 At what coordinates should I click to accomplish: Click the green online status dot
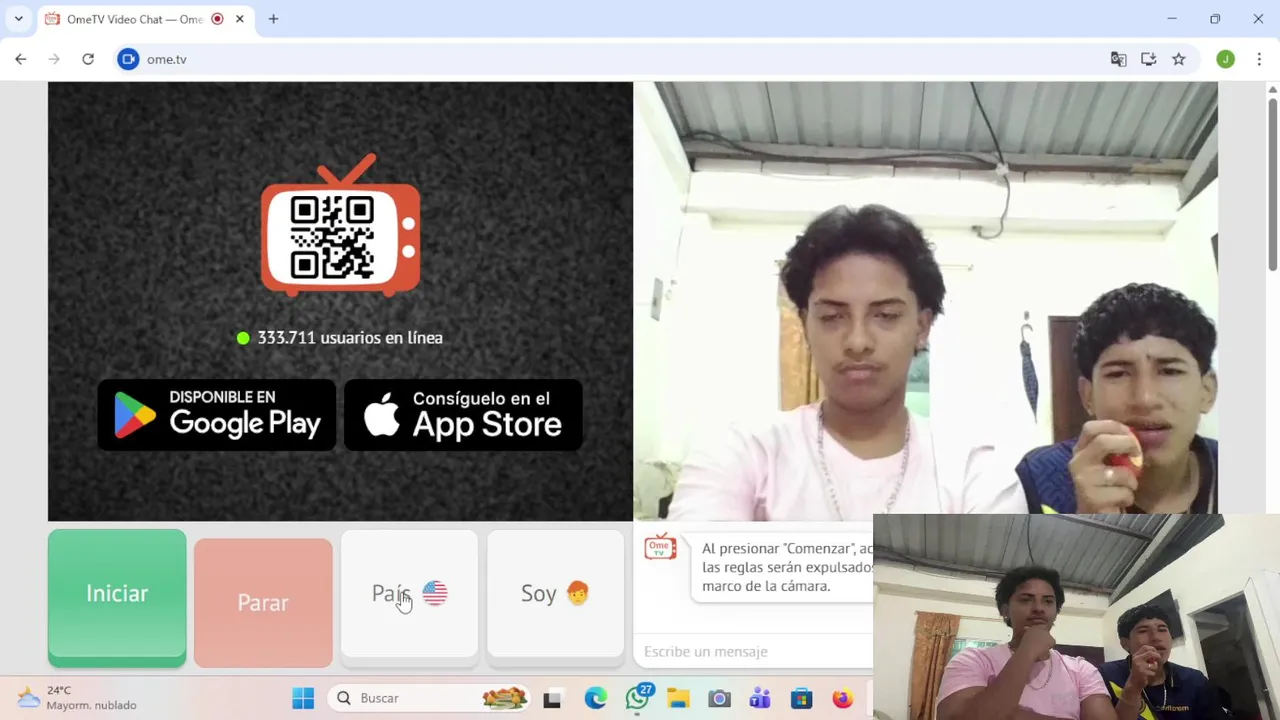coord(243,338)
